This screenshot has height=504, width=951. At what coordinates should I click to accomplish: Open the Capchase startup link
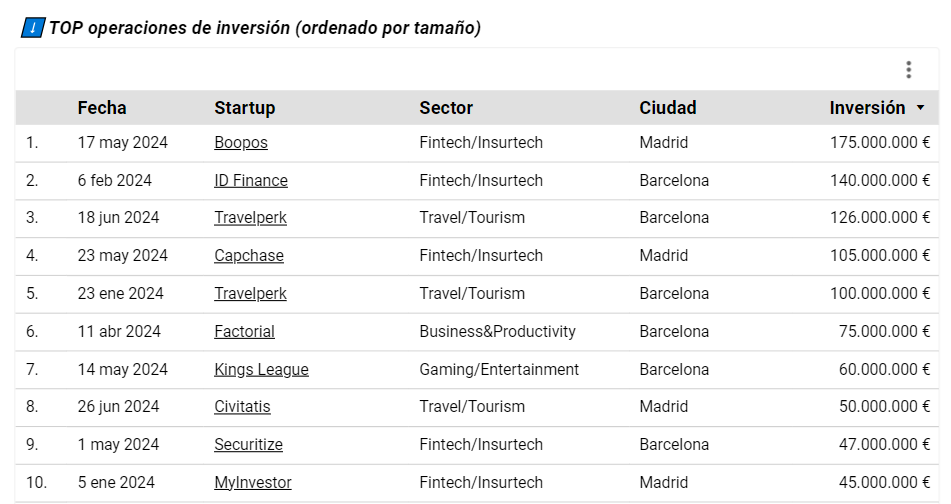point(249,256)
